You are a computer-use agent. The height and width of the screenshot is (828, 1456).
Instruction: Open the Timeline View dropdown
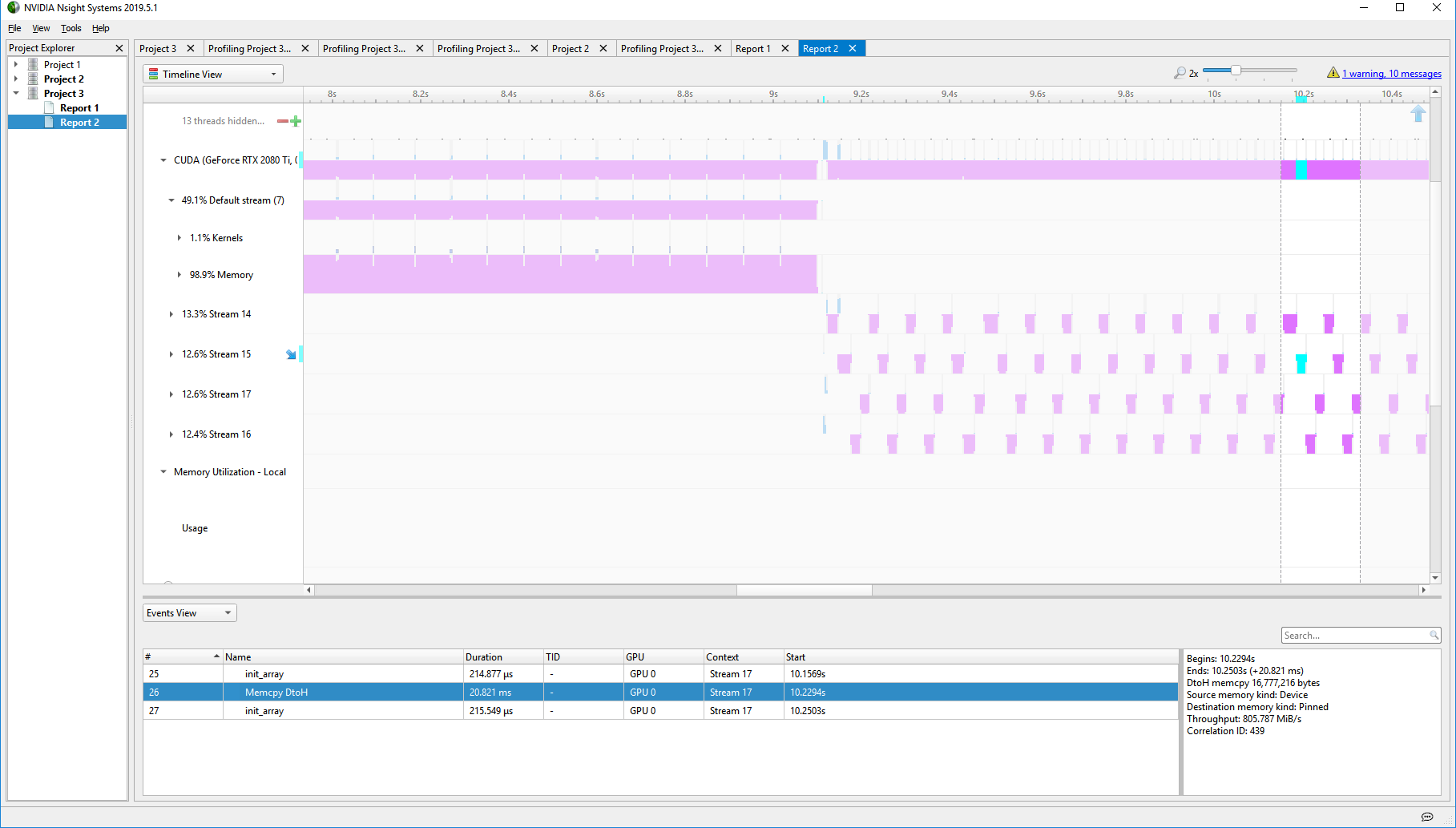(213, 74)
